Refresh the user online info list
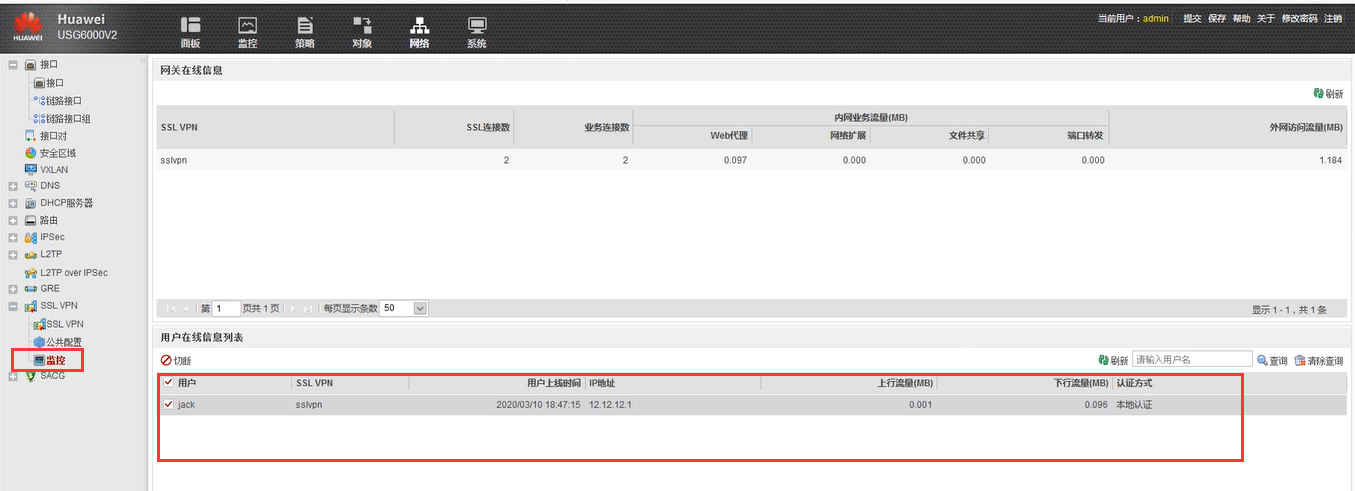1355x491 pixels. coord(1113,360)
